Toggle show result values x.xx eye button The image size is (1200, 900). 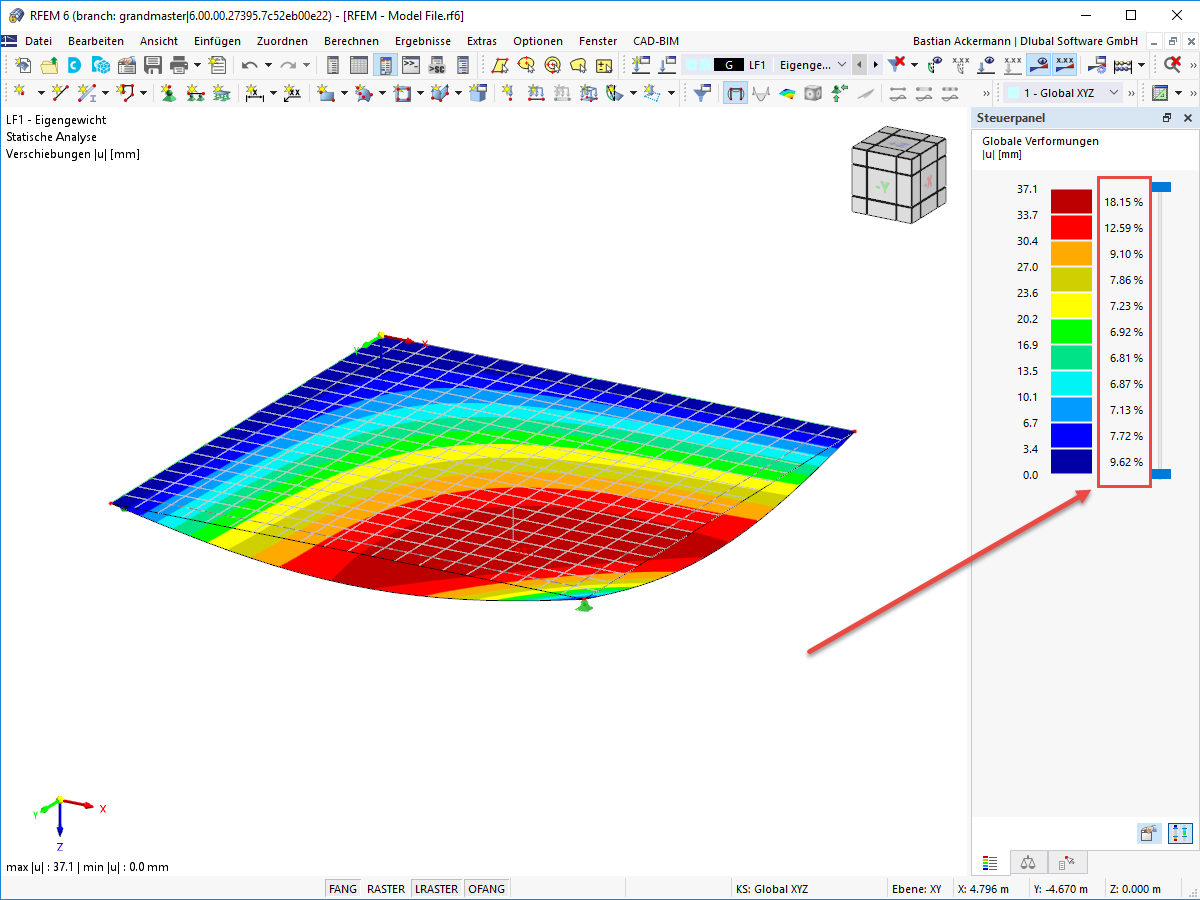[1065, 65]
